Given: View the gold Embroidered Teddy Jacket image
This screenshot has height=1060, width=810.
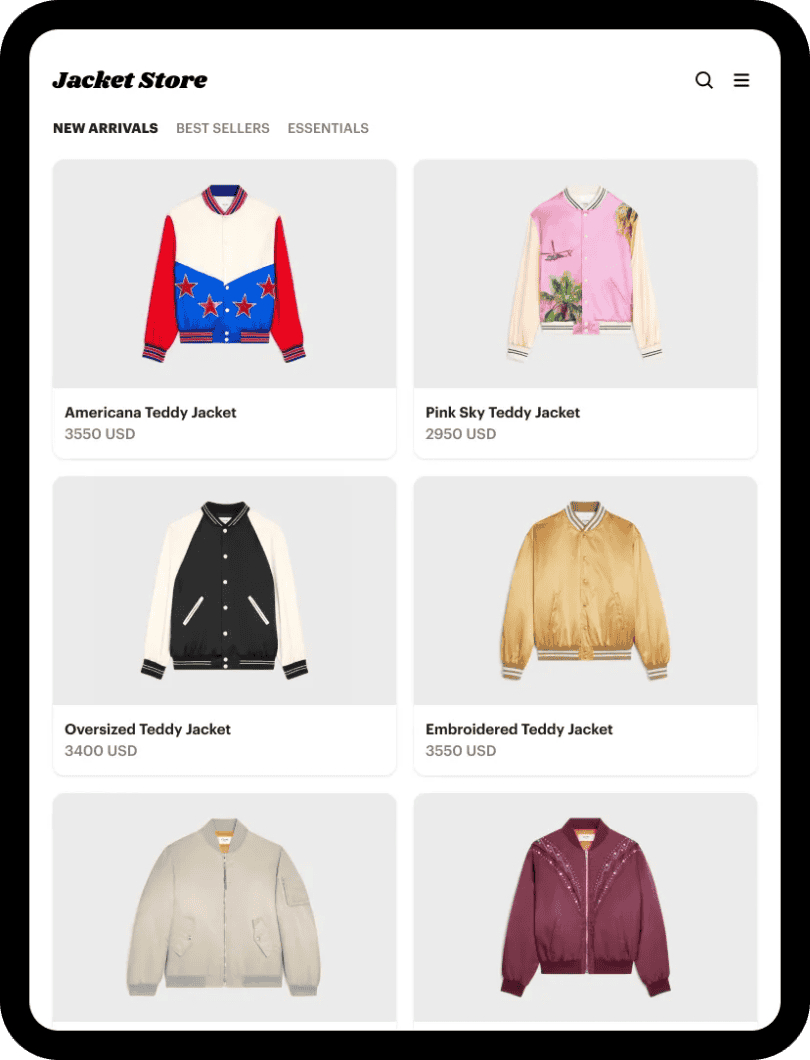Looking at the screenshot, I should click(x=586, y=591).
